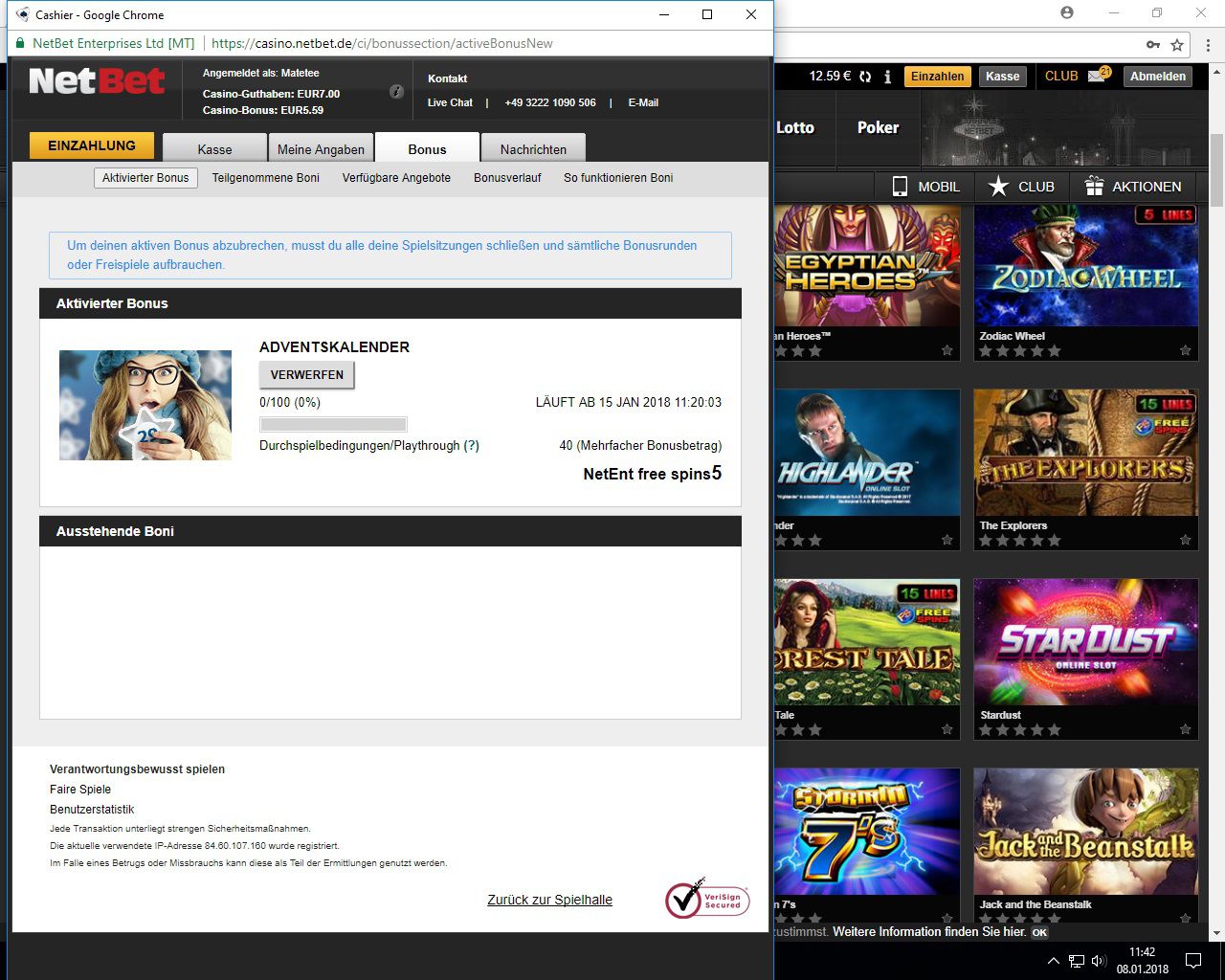
Task: Click the favorite star on the Zodiac Wheel card
Action: pos(1185,350)
